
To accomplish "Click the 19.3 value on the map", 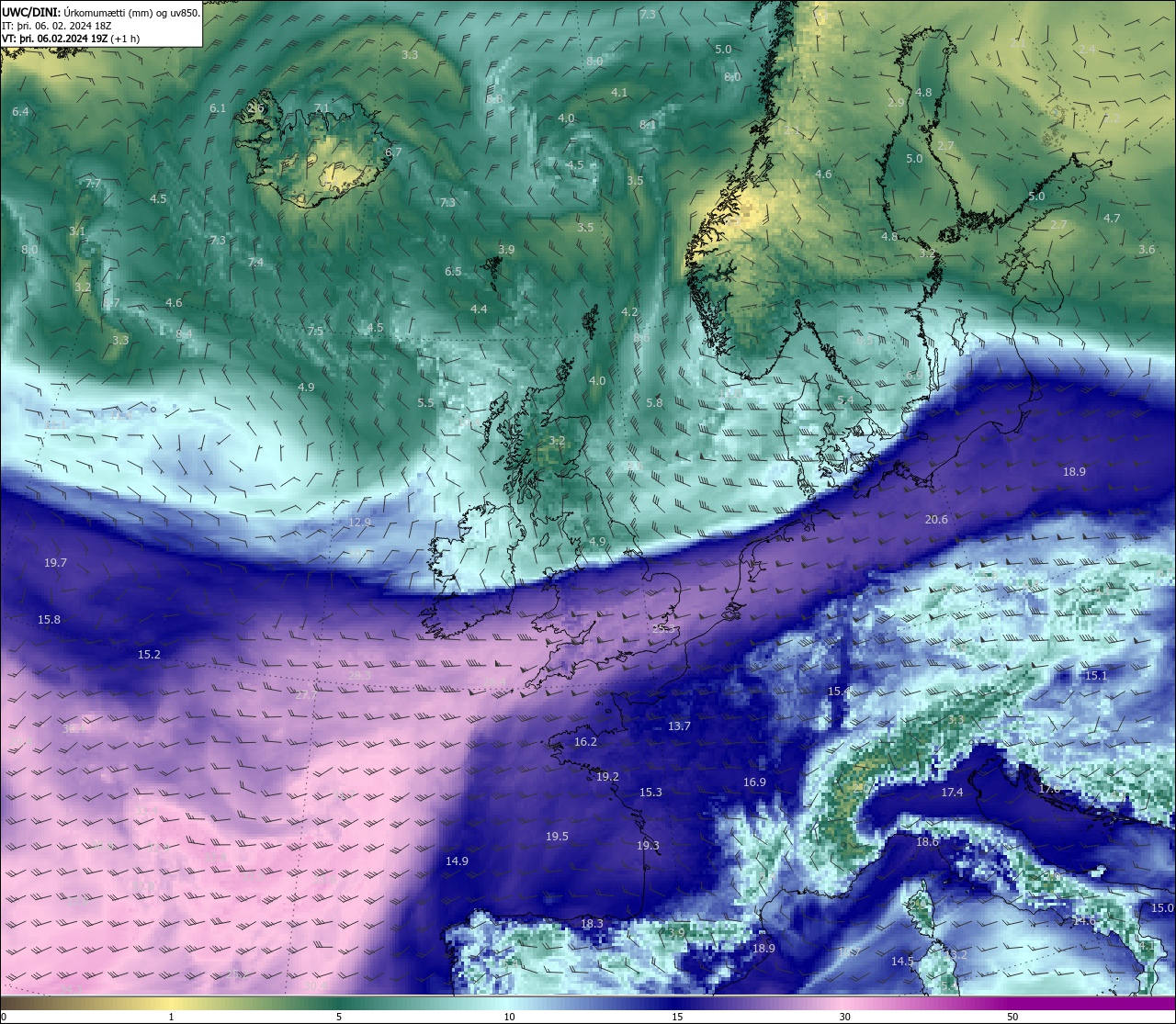I will point(648,846).
